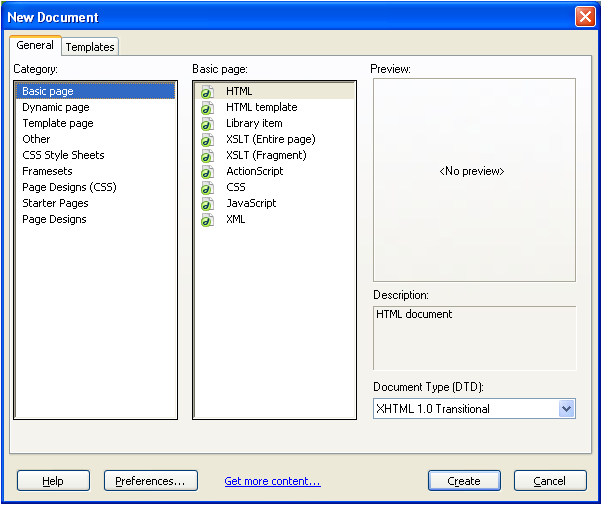The image size is (602, 505).
Task: Click the XSLT (Entire page) icon
Action: coord(207,140)
